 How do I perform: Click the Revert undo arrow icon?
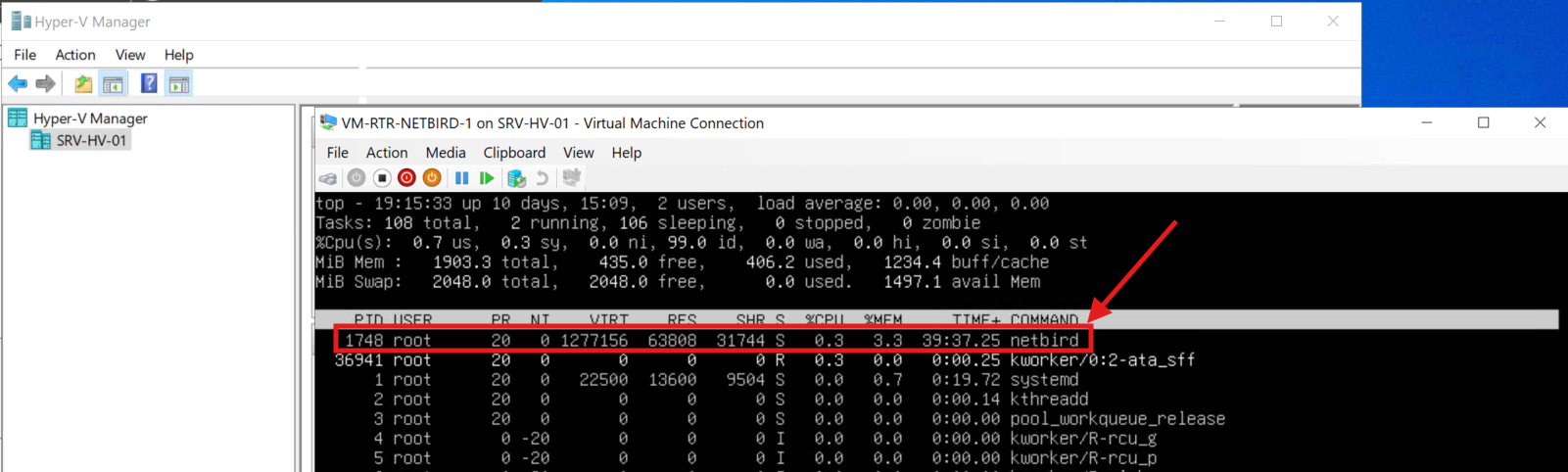coord(542,178)
